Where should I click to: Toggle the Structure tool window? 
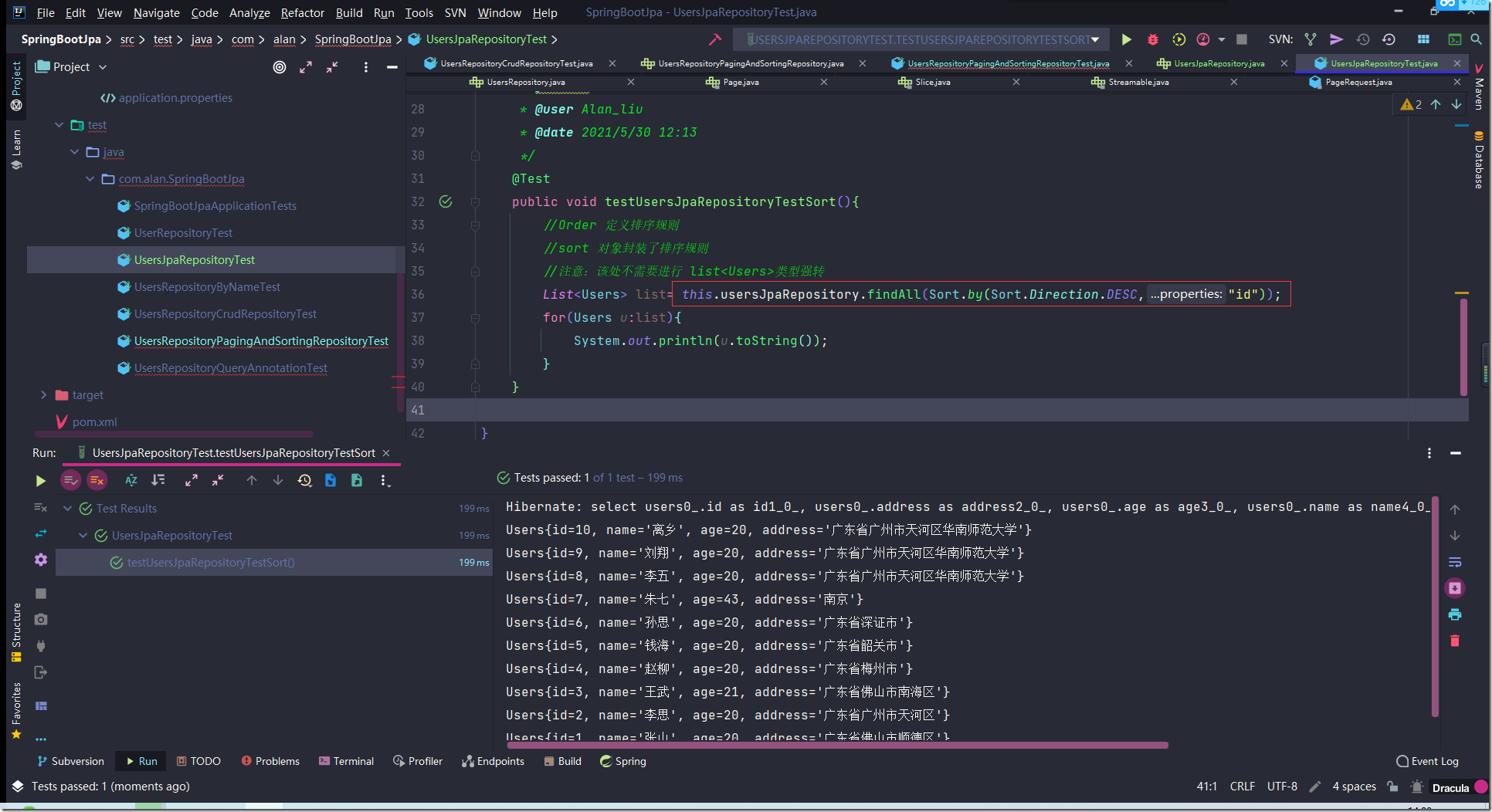point(16,631)
